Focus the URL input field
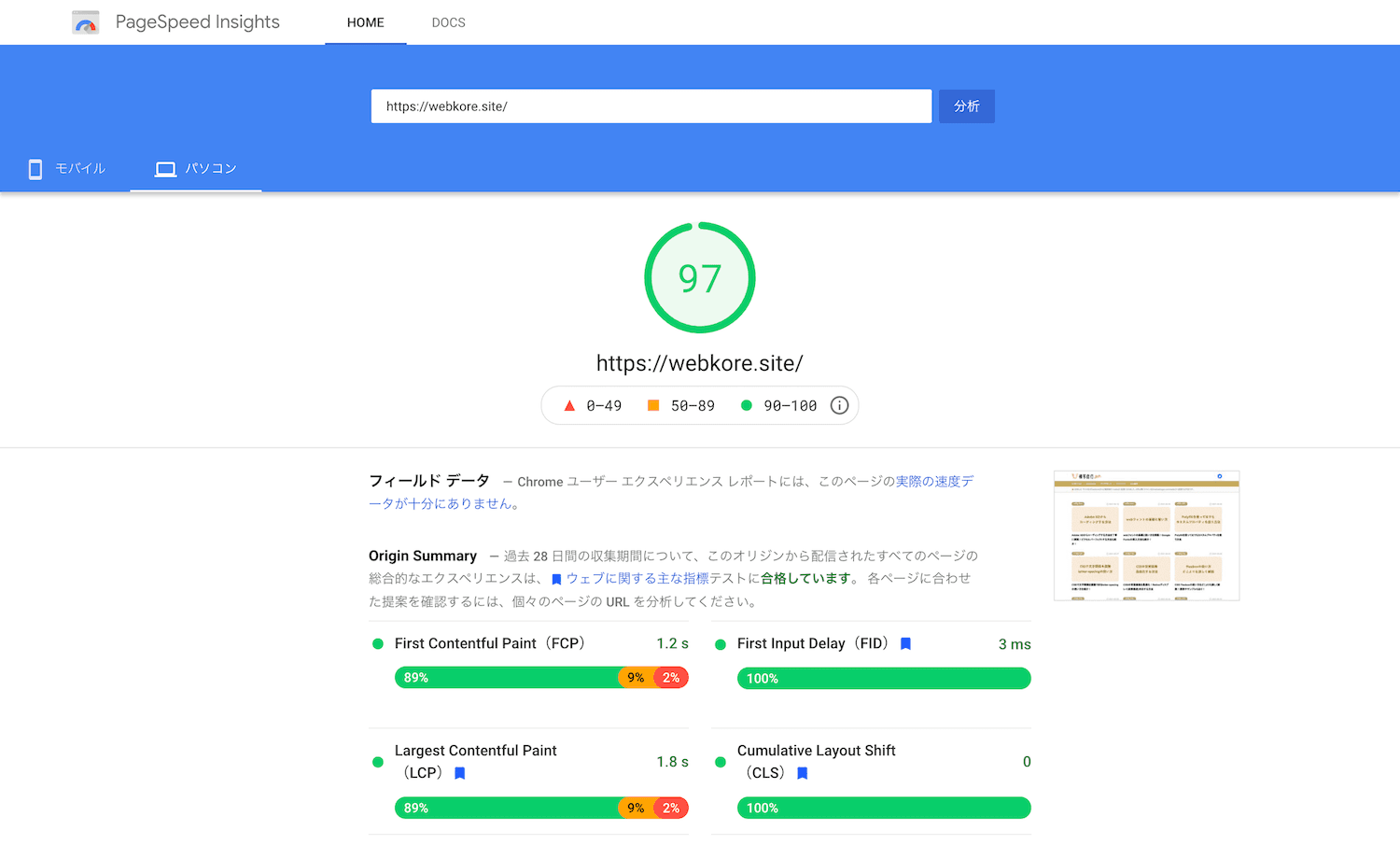Viewport: 1400px width, 859px height. [651, 106]
